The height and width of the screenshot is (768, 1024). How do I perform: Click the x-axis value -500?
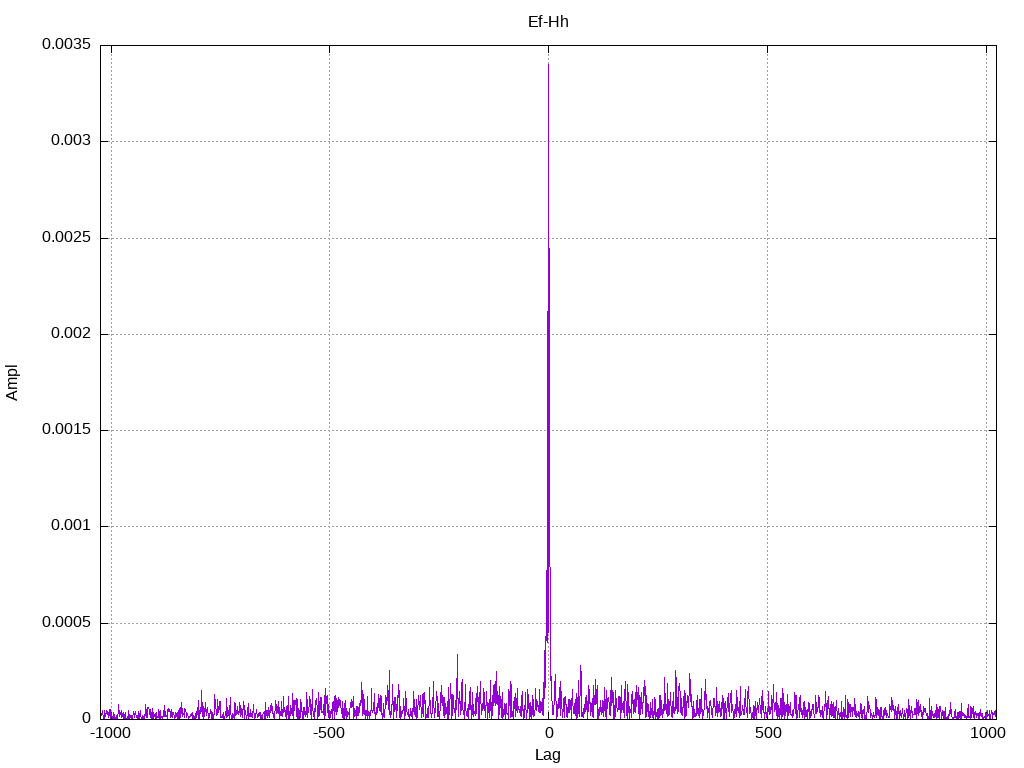(328, 733)
